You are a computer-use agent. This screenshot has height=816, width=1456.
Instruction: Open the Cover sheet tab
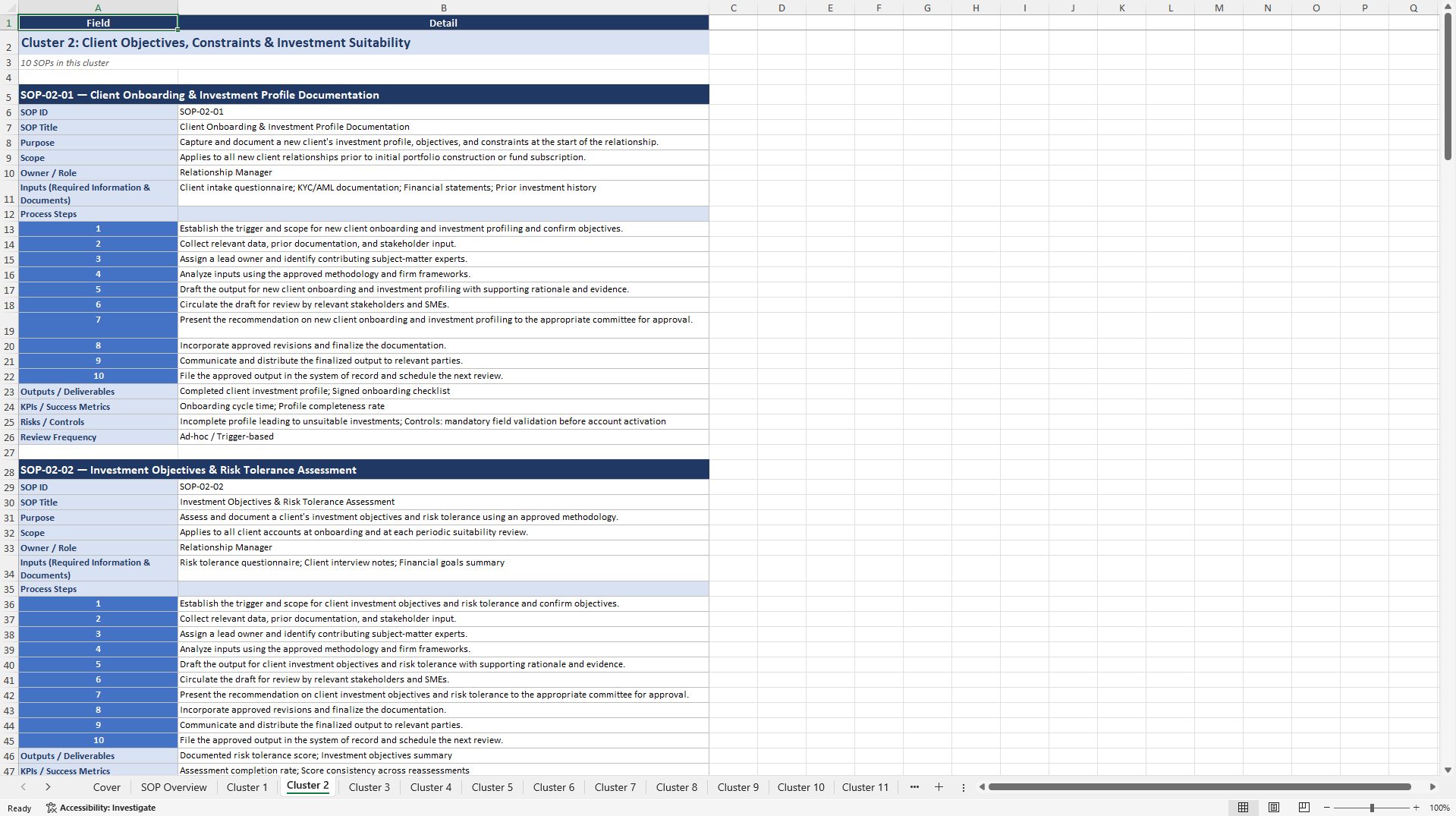(x=107, y=787)
